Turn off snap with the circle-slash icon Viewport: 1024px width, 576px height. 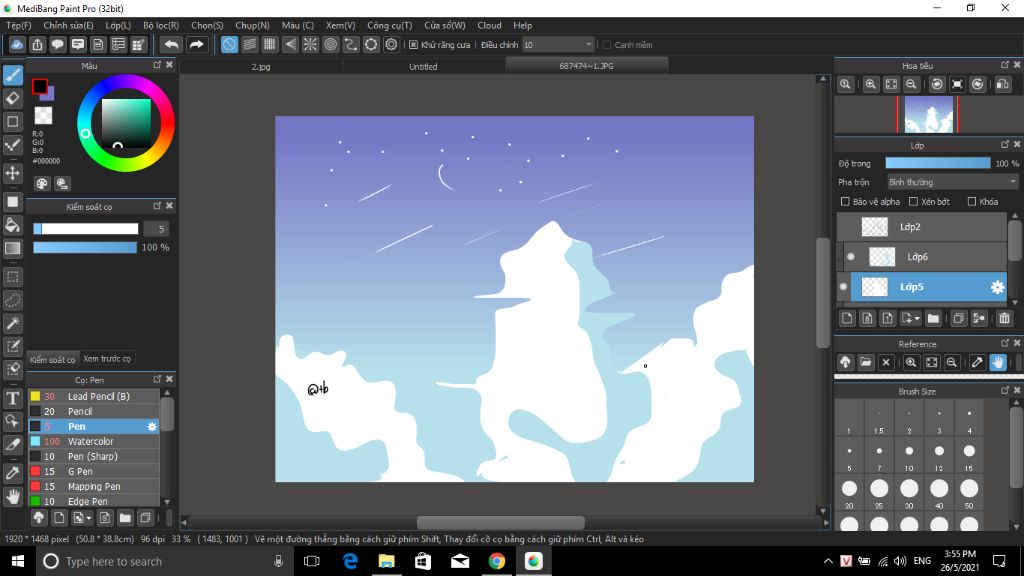click(x=229, y=44)
